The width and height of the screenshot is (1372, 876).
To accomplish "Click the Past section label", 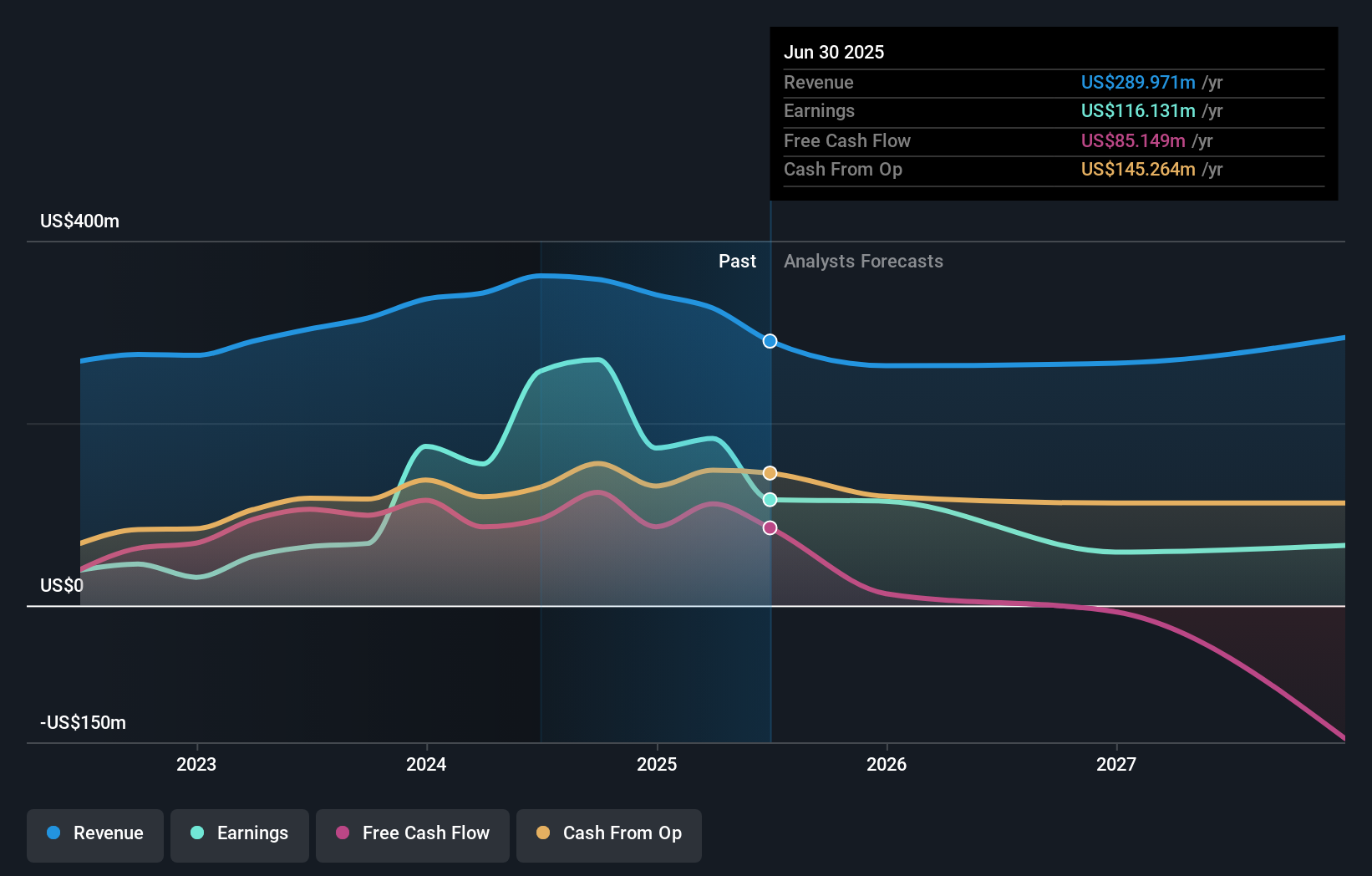I will click(737, 262).
